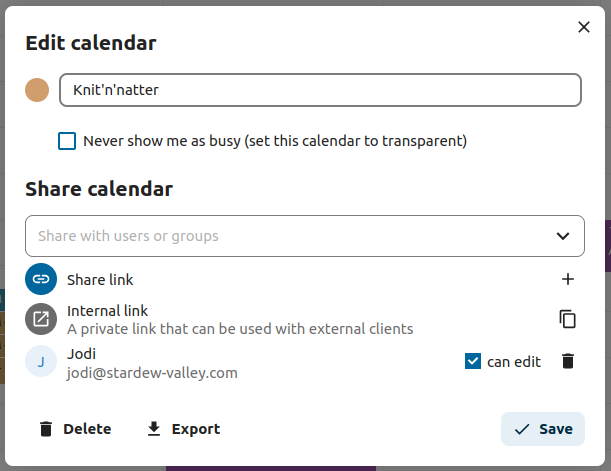Screen dimensions: 611x471
Task: Click the private link description text
Action: pos(240,328)
